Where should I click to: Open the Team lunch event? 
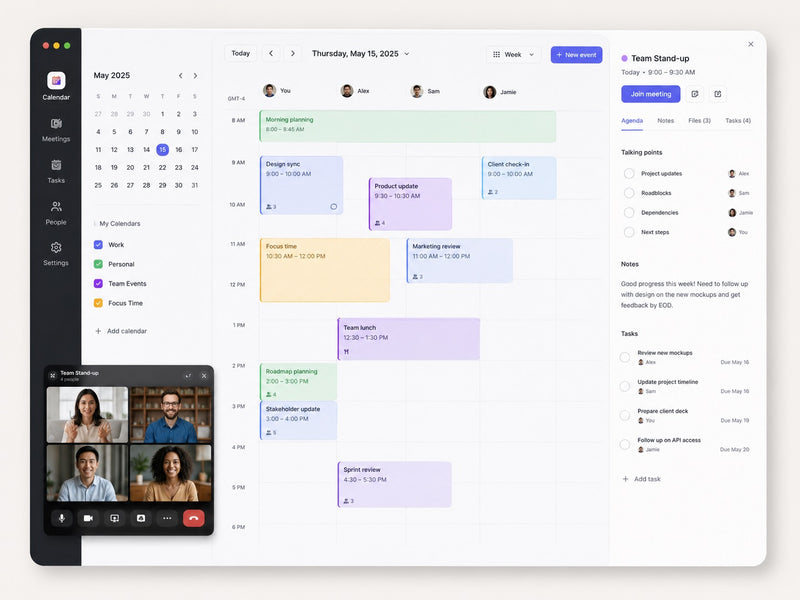[x=409, y=339]
